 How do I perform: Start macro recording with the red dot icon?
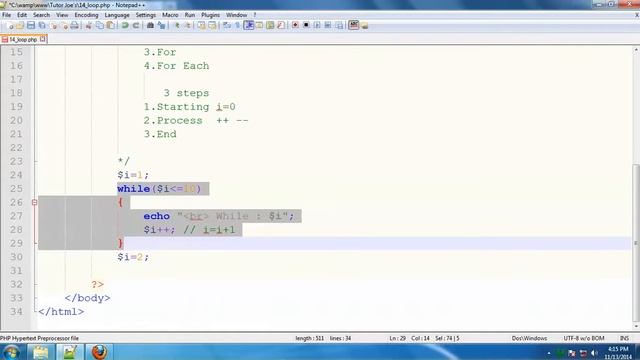(x=296, y=25)
